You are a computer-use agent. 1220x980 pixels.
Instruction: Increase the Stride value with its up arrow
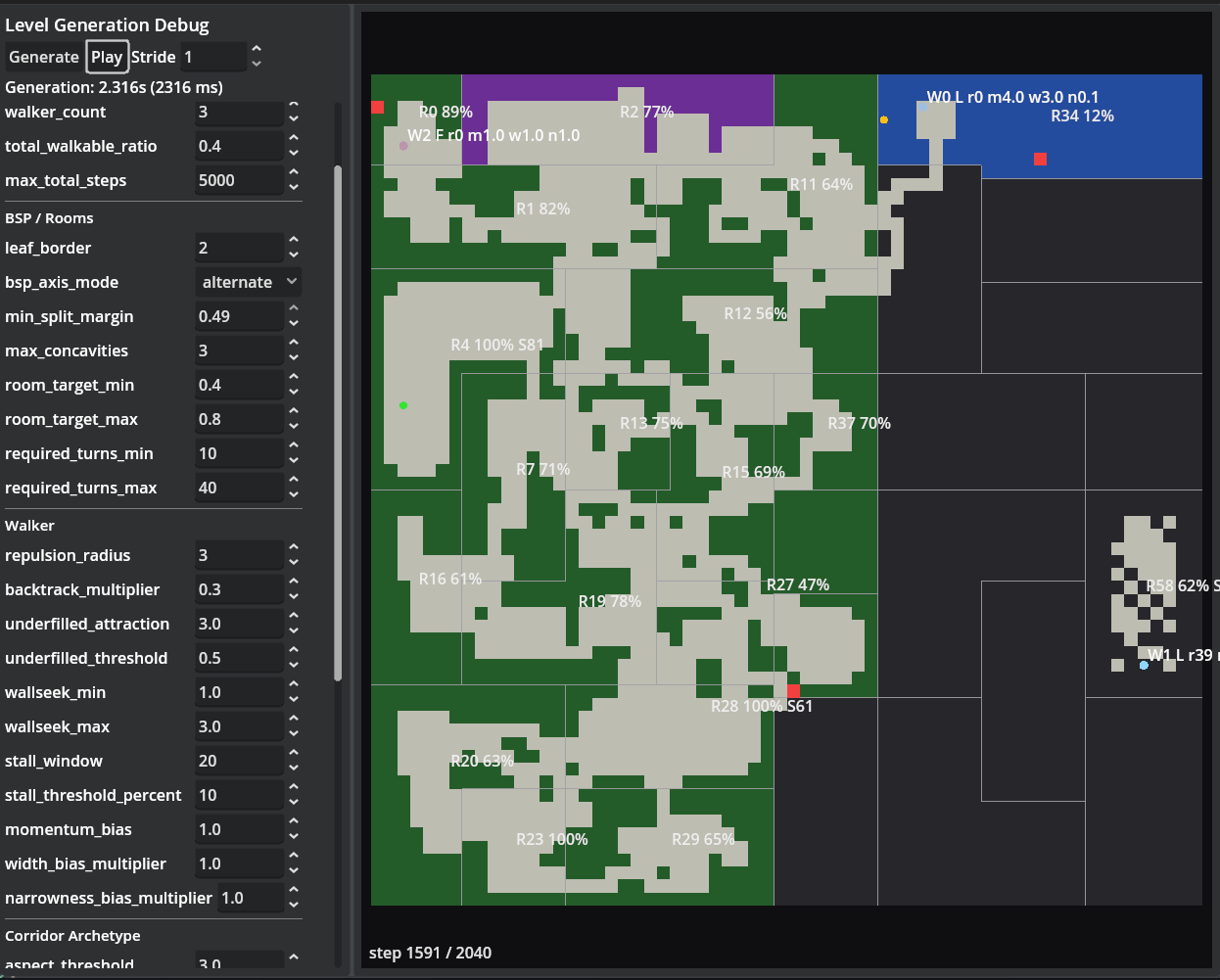[256, 51]
